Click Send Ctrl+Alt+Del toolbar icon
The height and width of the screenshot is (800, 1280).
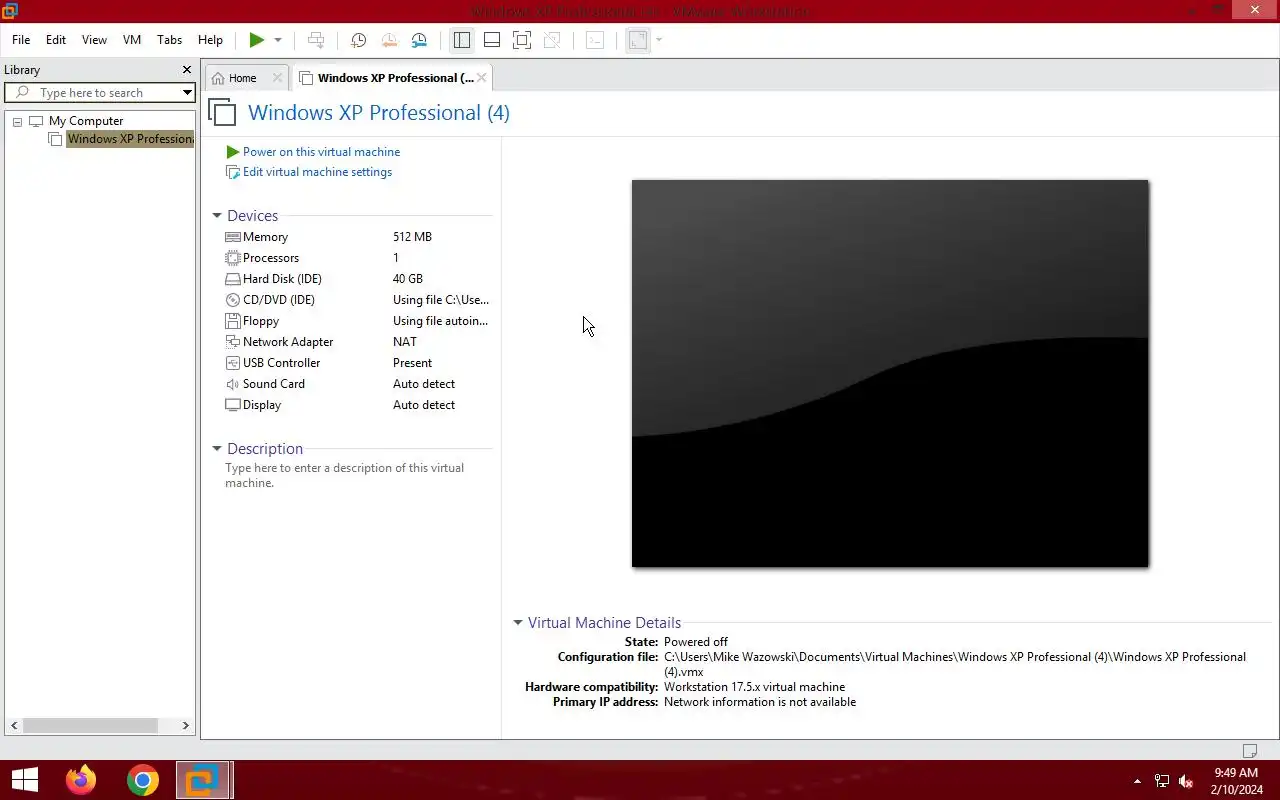[x=316, y=40]
